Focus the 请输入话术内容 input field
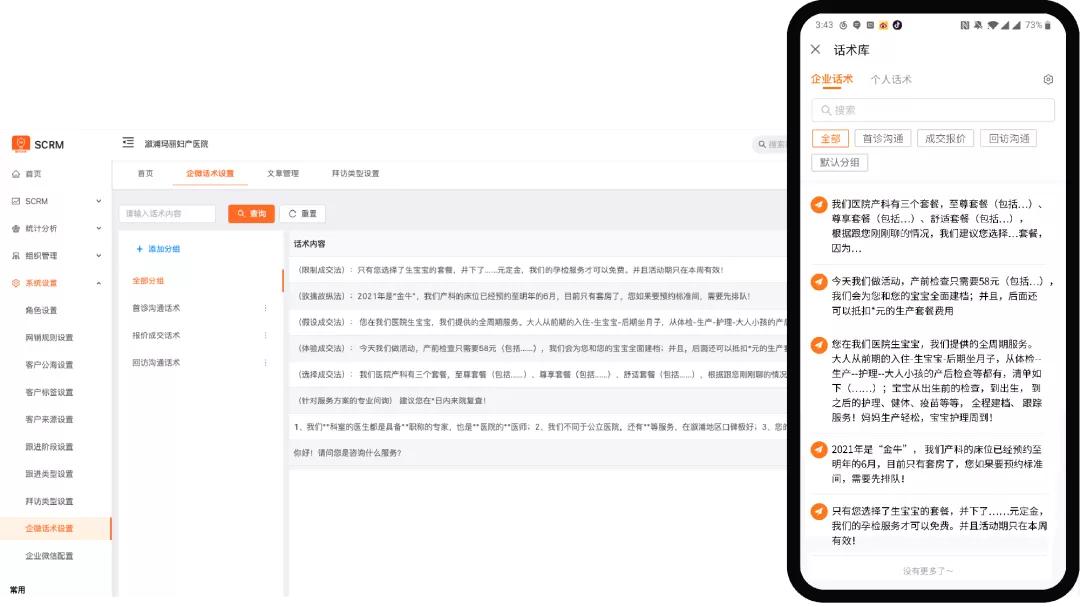Image resolution: width=1080 pixels, height=607 pixels. [167, 214]
